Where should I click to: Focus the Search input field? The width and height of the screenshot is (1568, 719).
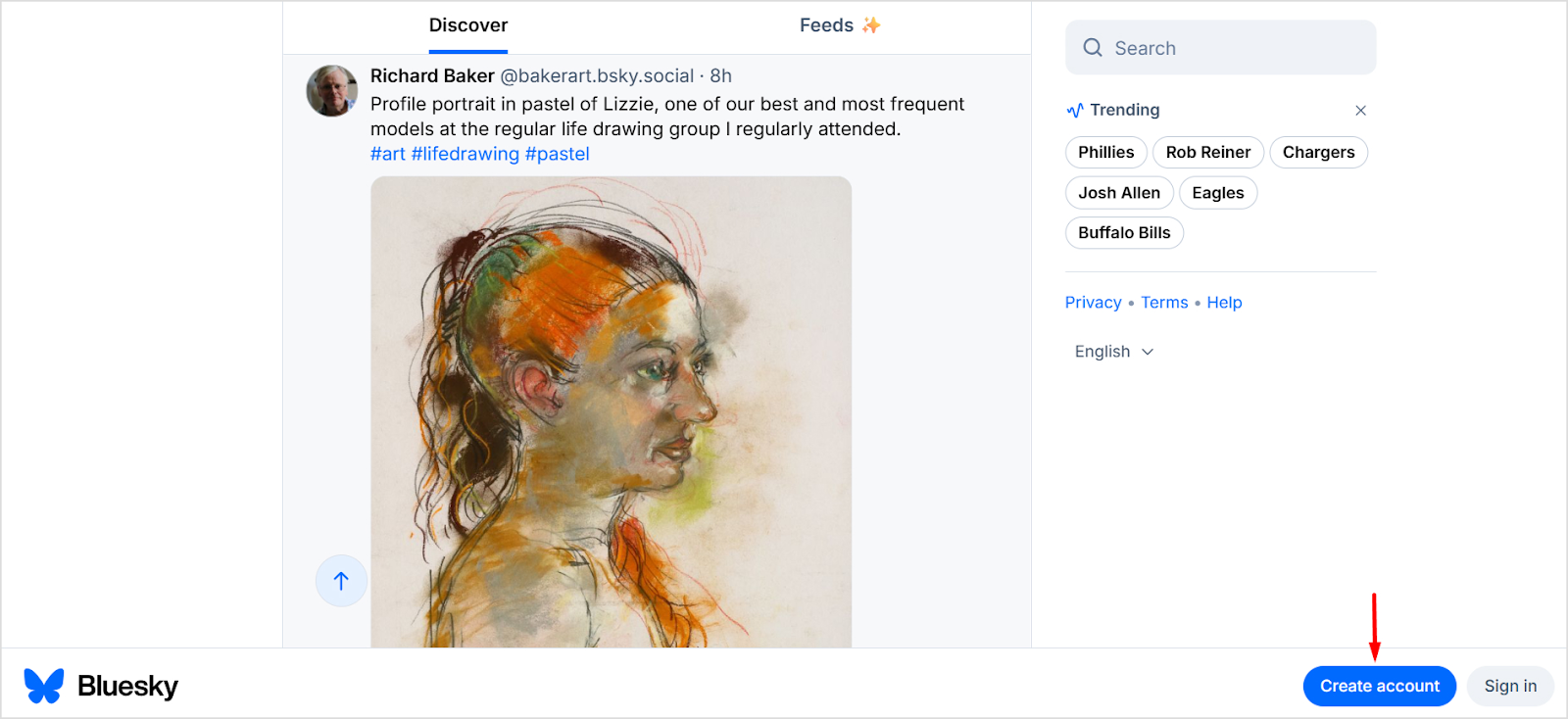click(x=1235, y=48)
